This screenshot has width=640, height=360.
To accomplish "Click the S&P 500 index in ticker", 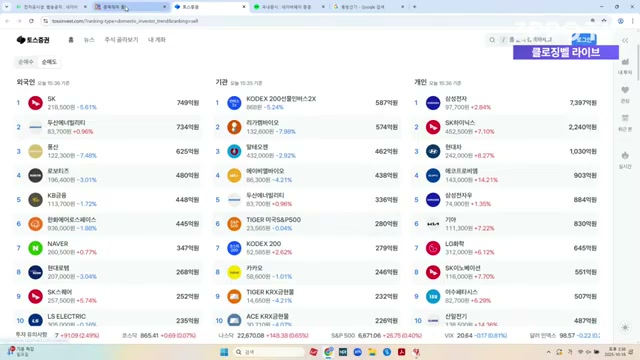I will coord(376,336).
